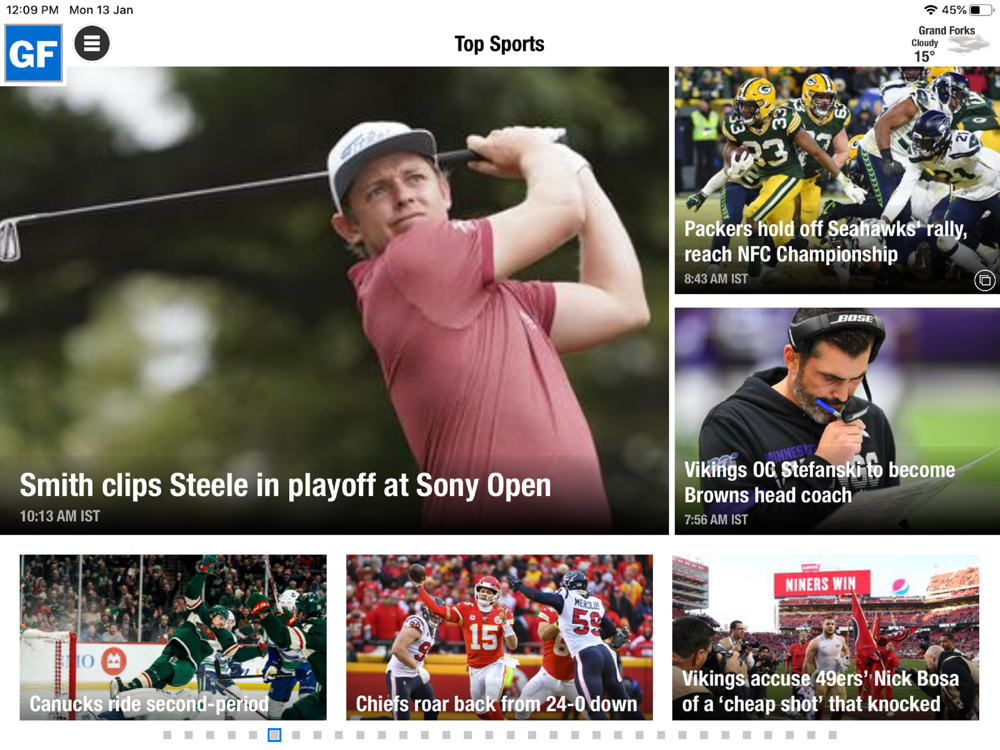Image resolution: width=1000 pixels, height=750 pixels.
Task: Tap the gallery icon on Packers story
Action: tap(984, 280)
